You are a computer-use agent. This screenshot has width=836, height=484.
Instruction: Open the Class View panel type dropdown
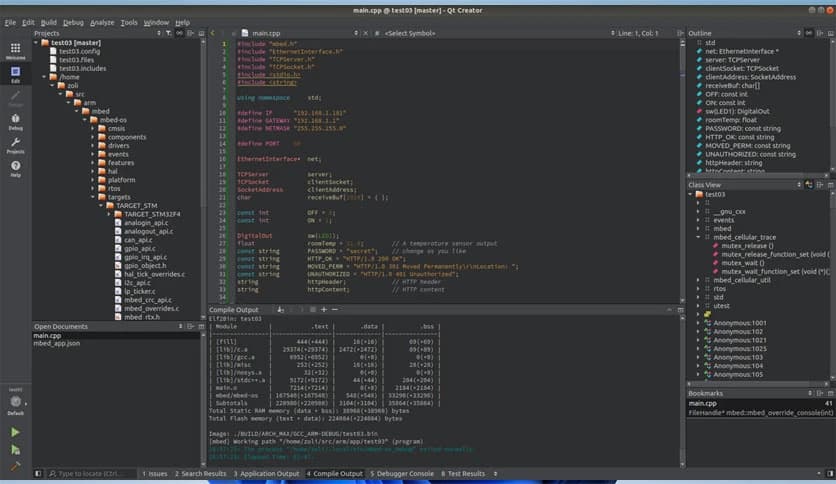[x=799, y=185]
